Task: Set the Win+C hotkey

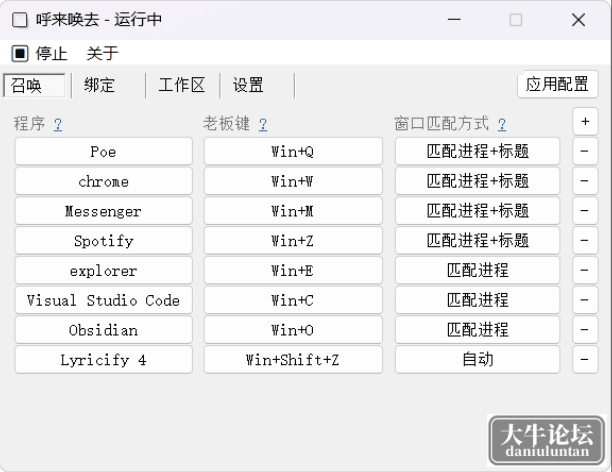Action: [x=293, y=300]
